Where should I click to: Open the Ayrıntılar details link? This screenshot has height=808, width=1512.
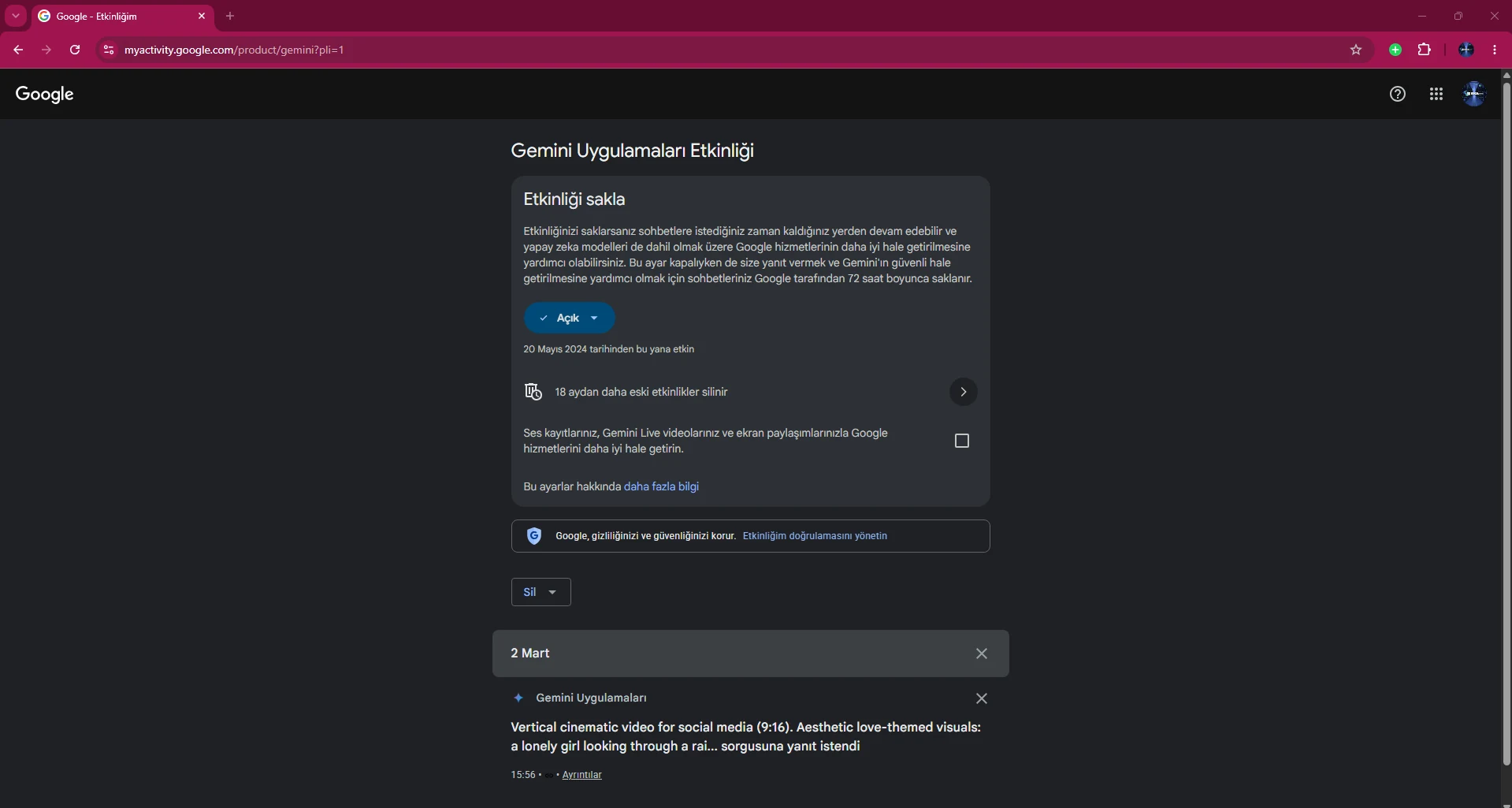(582, 775)
